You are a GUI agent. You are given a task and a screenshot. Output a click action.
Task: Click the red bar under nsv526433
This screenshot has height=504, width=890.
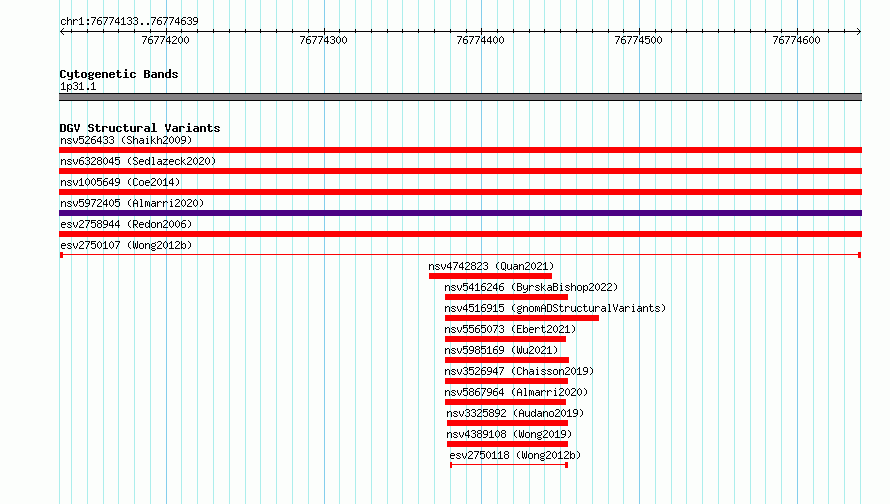click(x=460, y=150)
